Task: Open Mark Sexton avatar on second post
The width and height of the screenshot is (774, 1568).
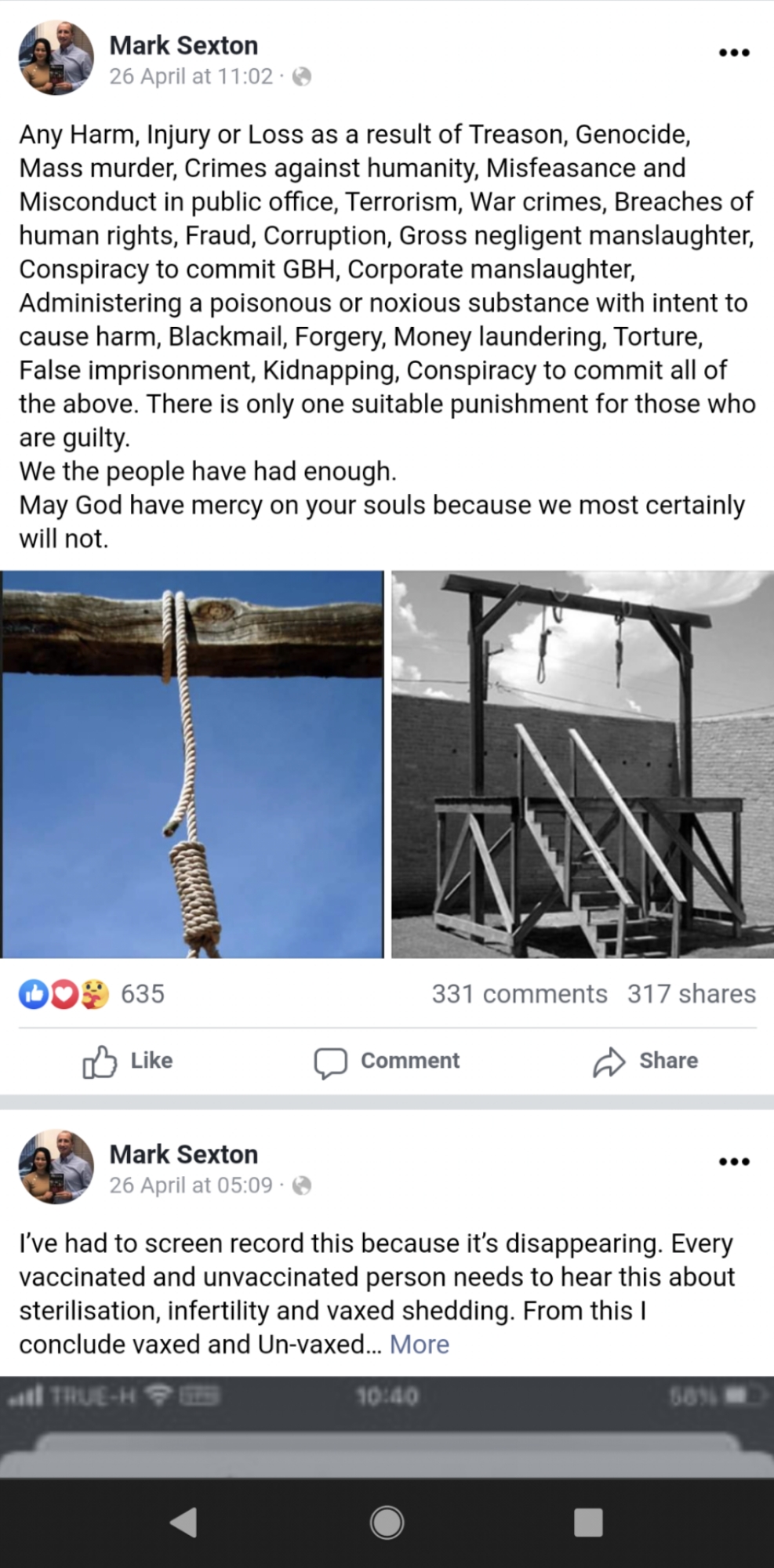Action: click(56, 1166)
